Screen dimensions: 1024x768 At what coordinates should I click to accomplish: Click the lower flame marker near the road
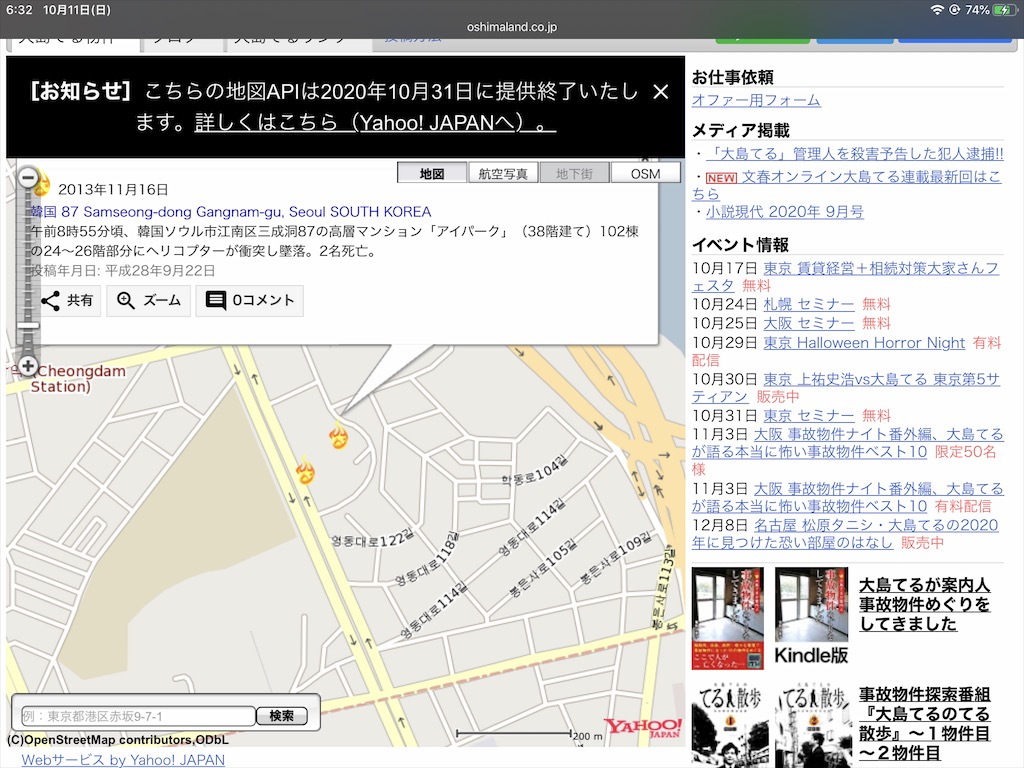pos(305,472)
